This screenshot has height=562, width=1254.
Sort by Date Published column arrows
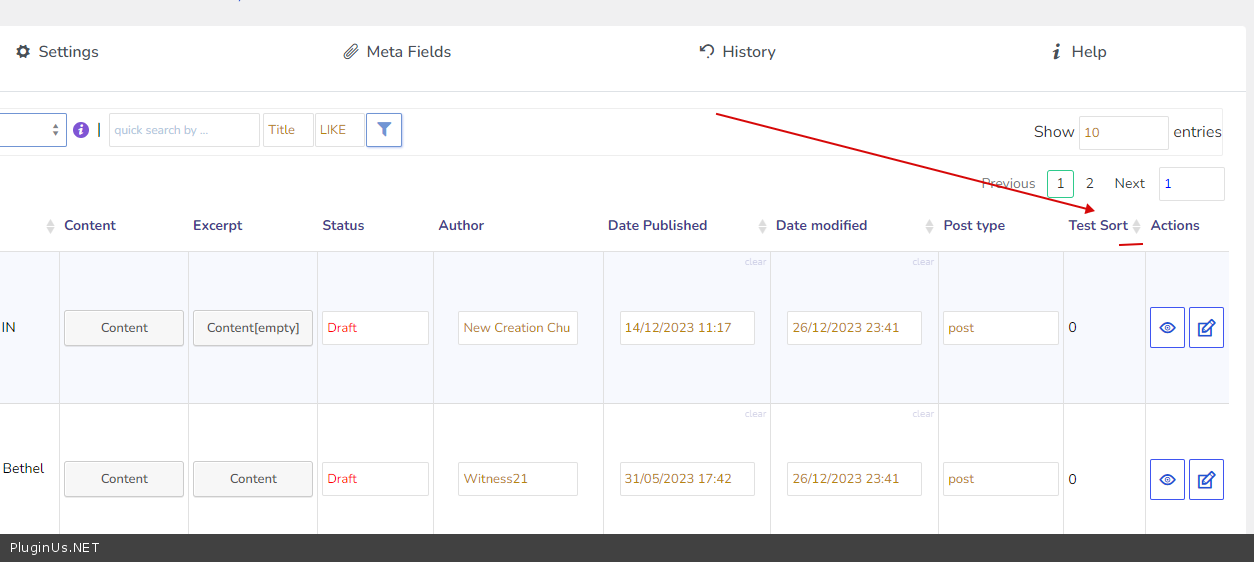[762, 226]
